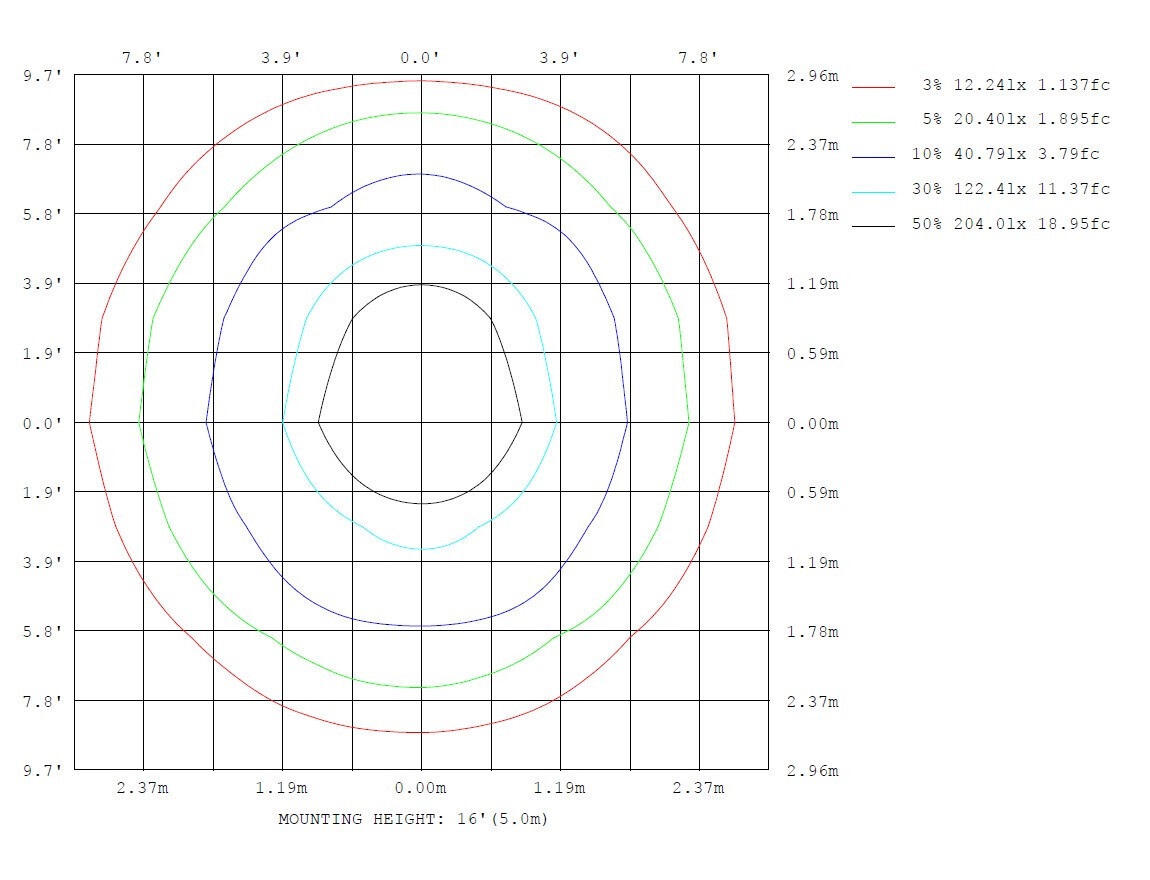Click the "0.0'" label on the top axis
The height and width of the screenshot is (880, 1150).
(420, 58)
